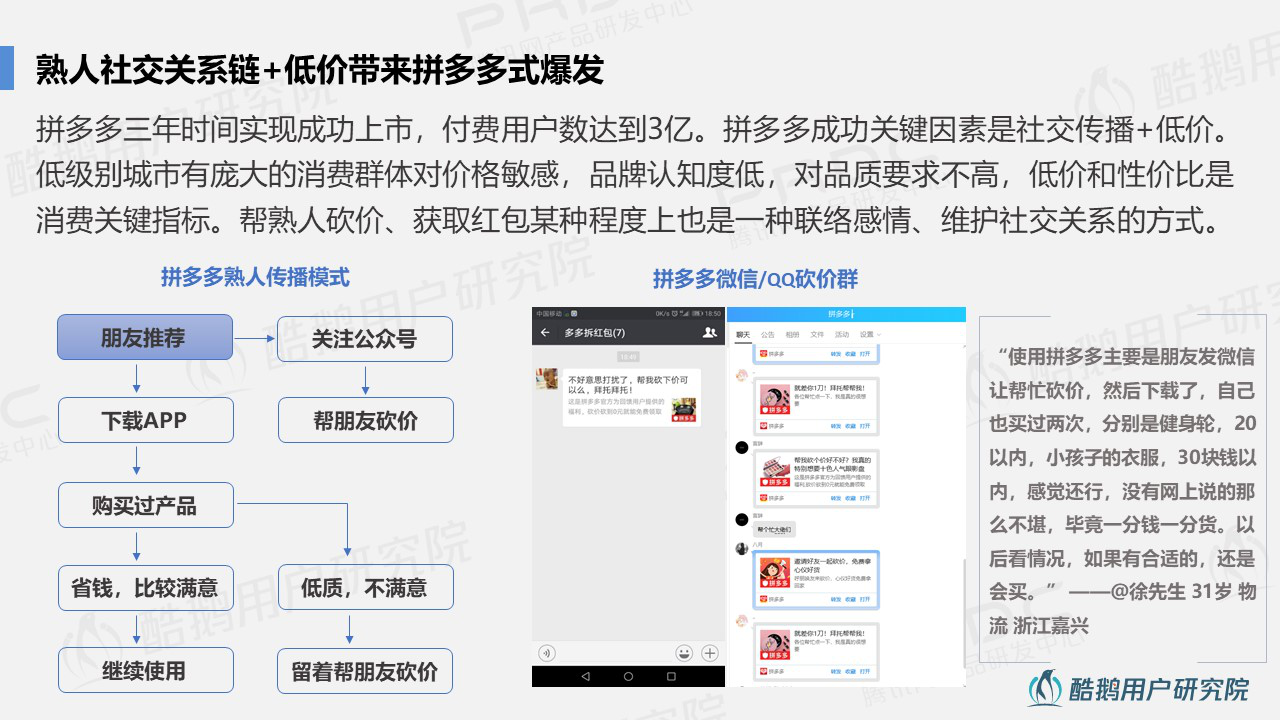Tap the Android home circle navigation button
Viewport: 1280px width, 720px height.
coord(628,676)
